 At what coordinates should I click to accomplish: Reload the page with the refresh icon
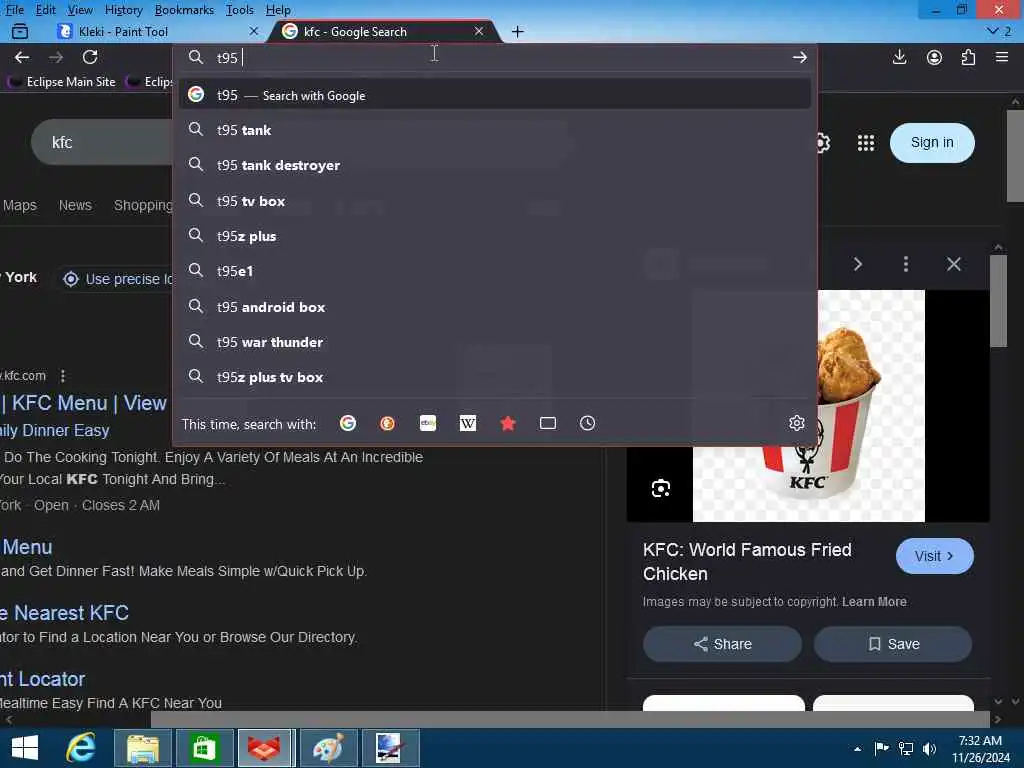pos(90,57)
